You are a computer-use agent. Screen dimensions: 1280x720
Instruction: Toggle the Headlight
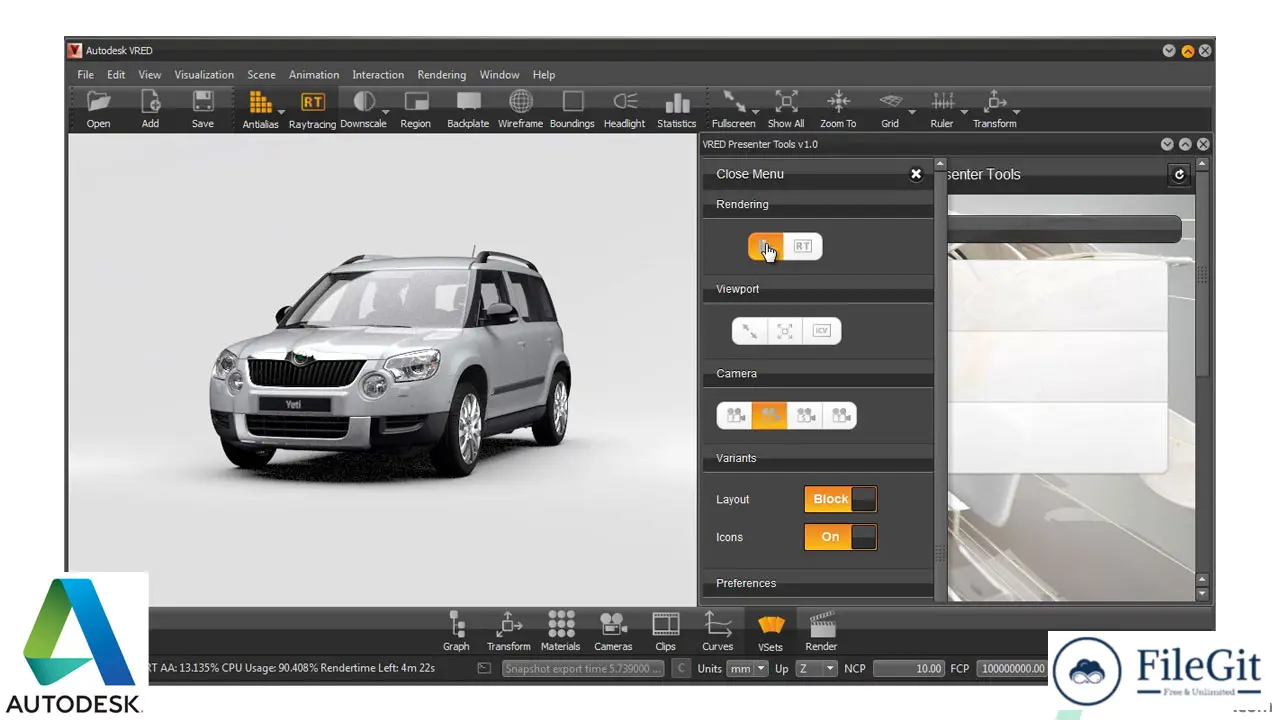pyautogui.click(x=625, y=109)
